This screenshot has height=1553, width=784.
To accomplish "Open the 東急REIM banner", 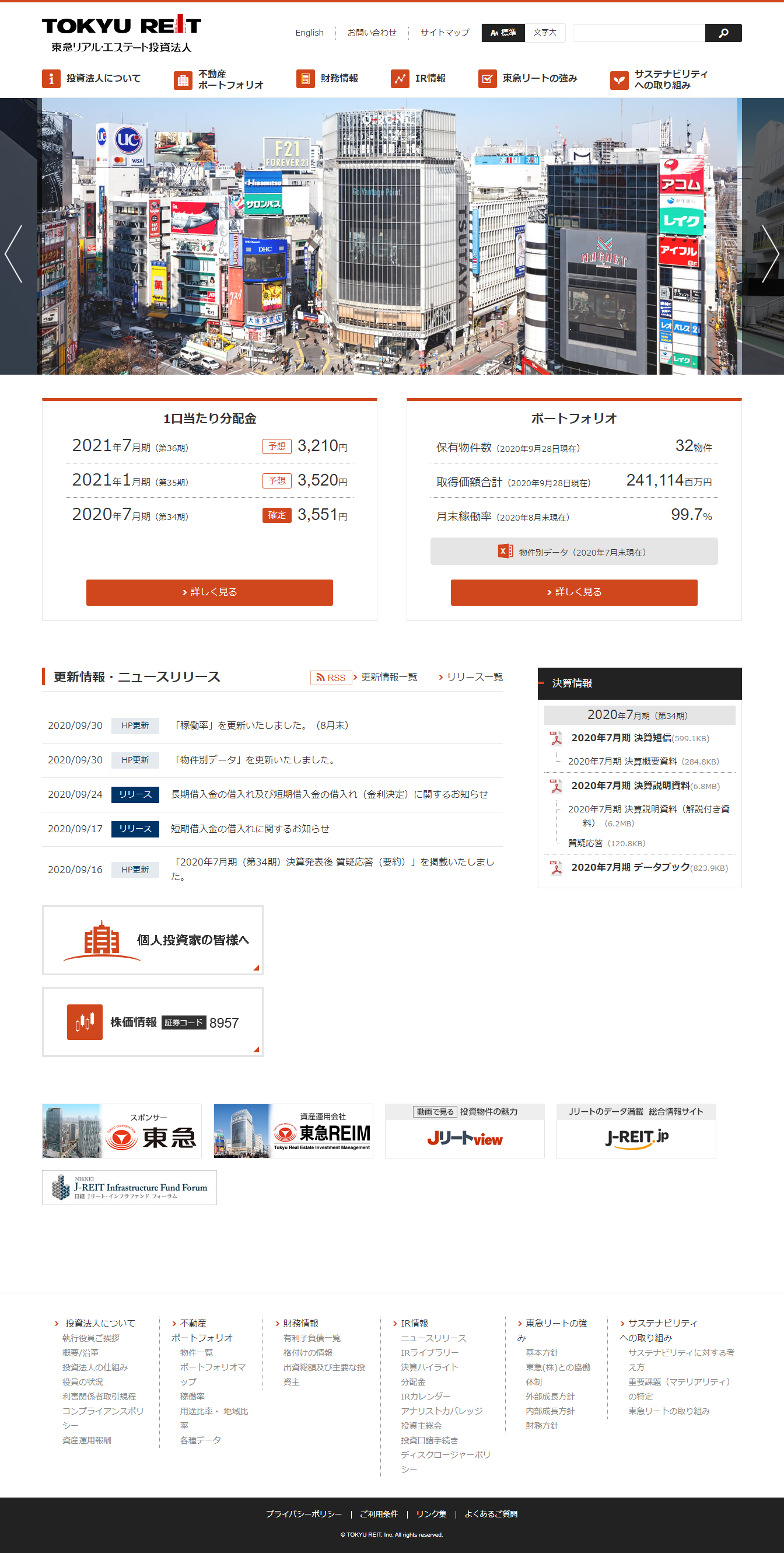I will click(293, 1131).
